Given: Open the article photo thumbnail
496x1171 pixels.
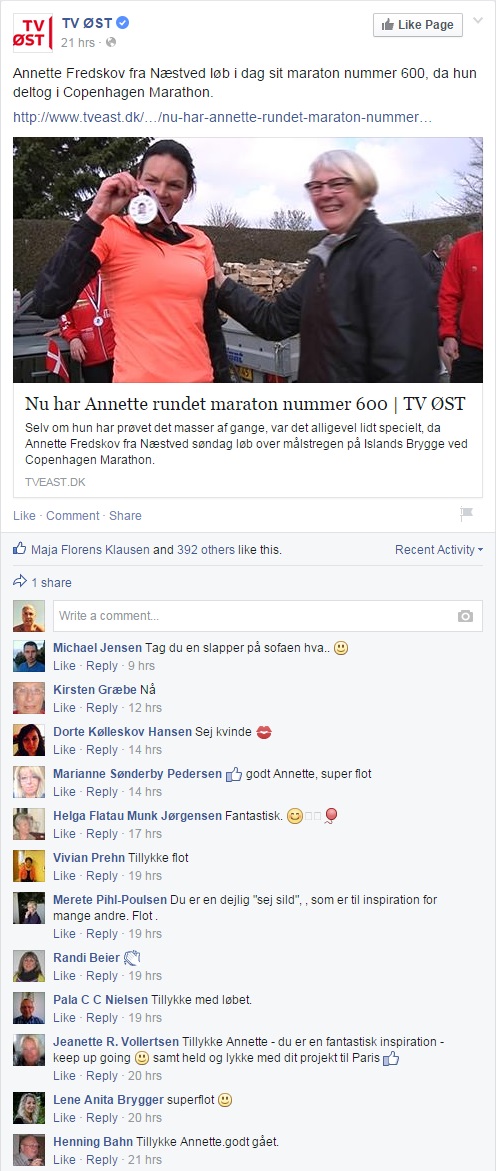Looking at the screenshot, I should pyautogui.click(x=248, y=260).
